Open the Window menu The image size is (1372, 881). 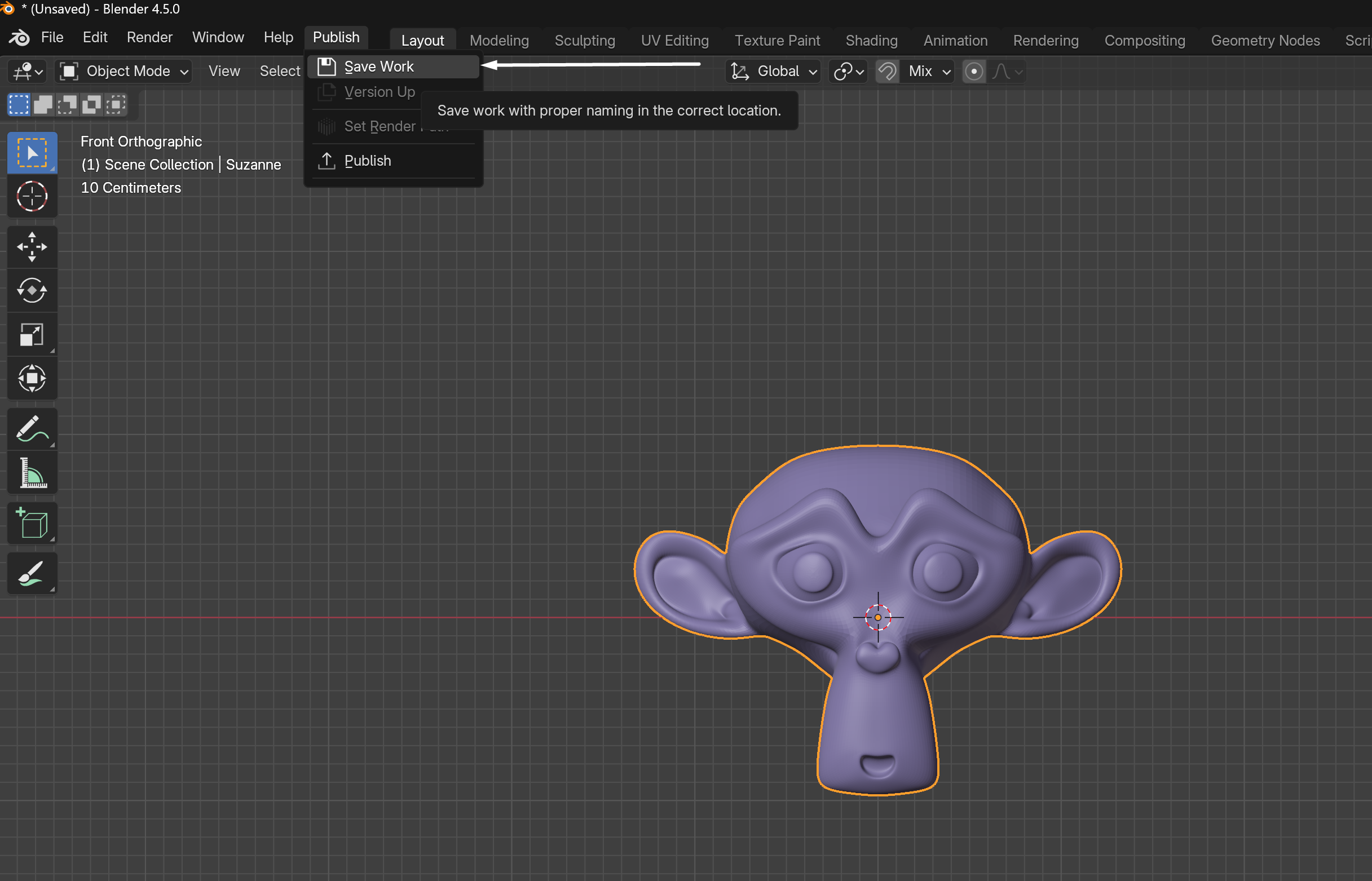218,38
